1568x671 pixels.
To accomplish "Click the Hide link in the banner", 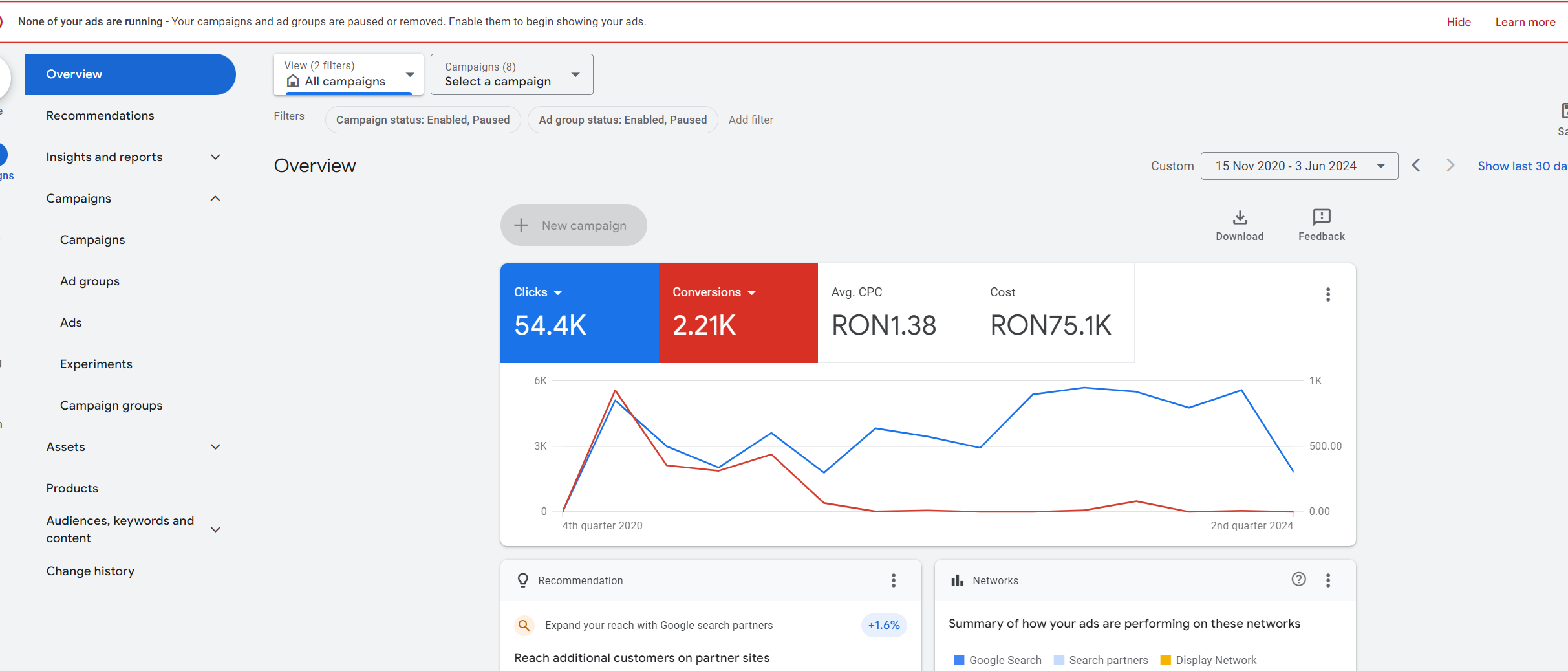I will tap(1458, 22).
